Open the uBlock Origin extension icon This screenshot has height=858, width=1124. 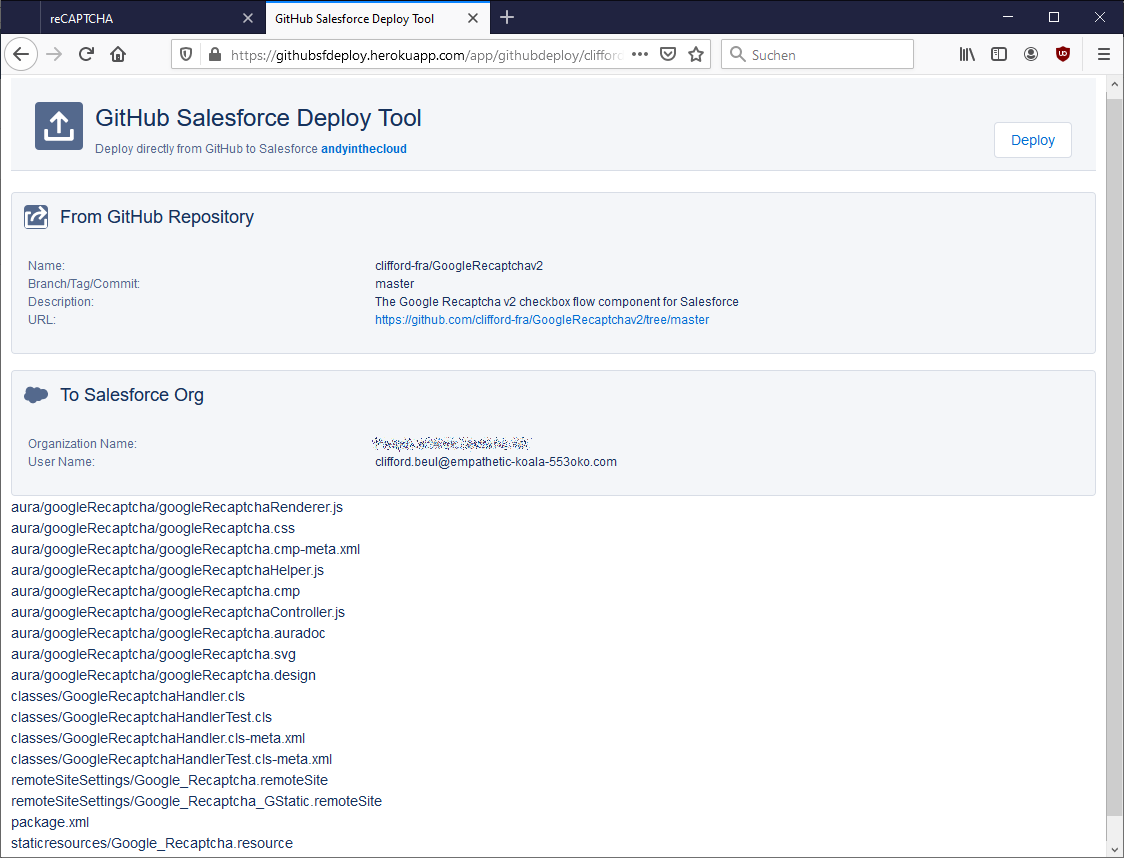tap(1063, 54)
